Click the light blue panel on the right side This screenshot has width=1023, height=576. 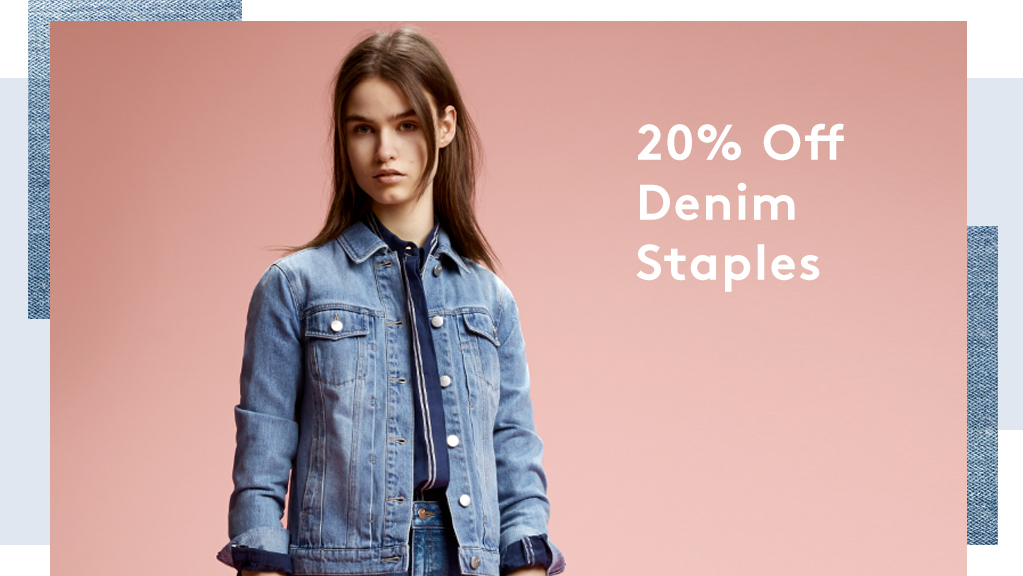994,153
